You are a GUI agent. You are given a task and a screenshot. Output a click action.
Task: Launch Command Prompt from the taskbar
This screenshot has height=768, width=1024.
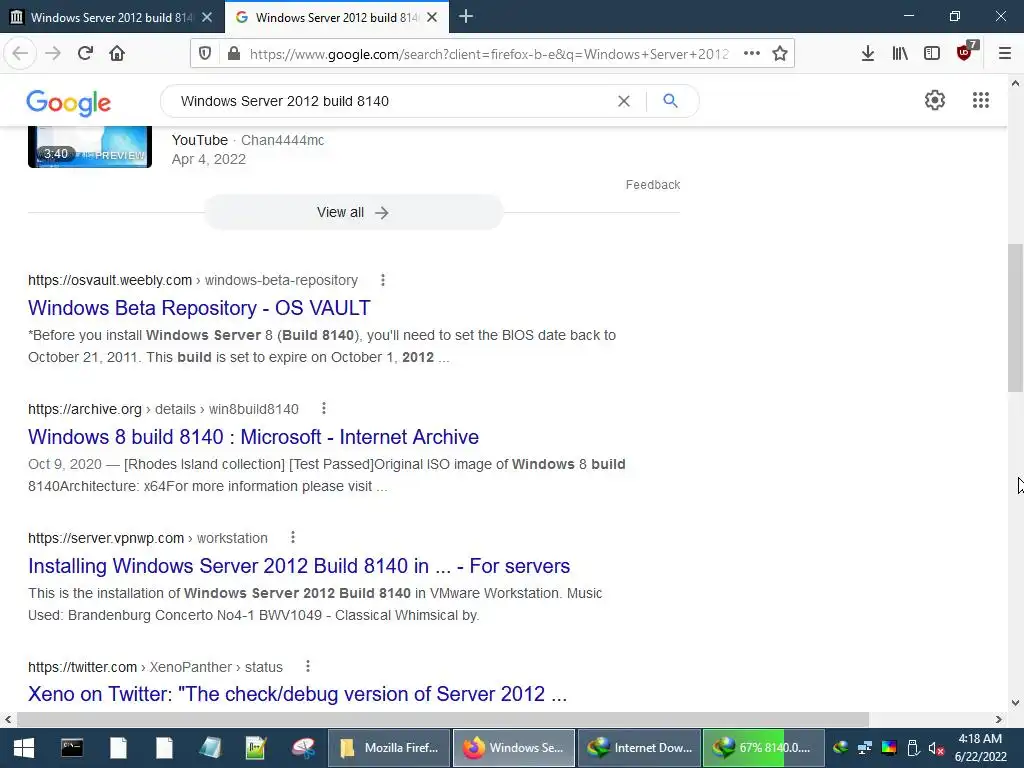click(72, 748)
